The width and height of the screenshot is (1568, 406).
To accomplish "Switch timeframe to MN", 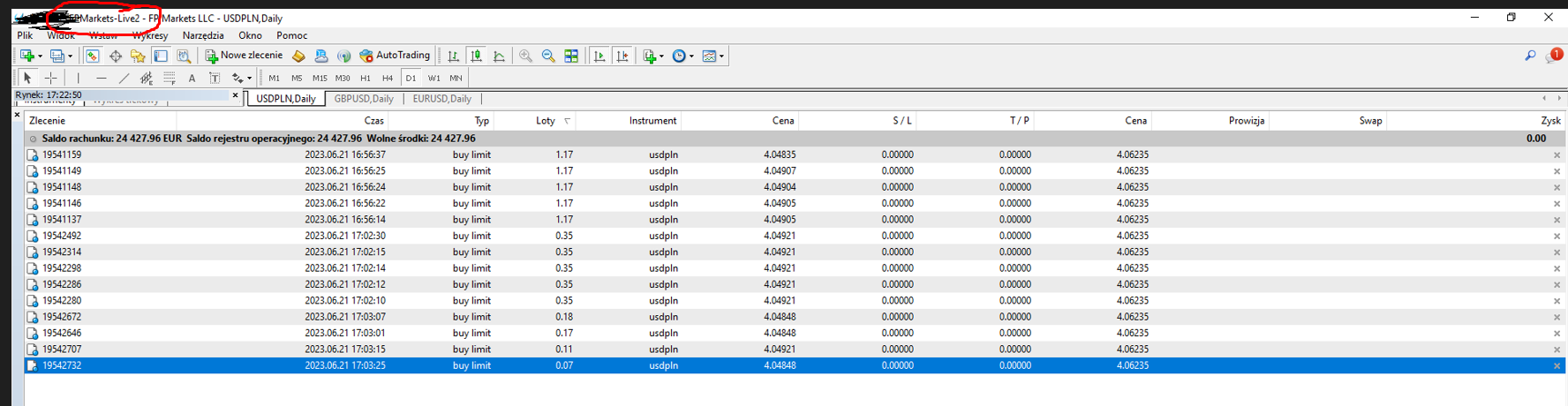I will tap(456, 78).
